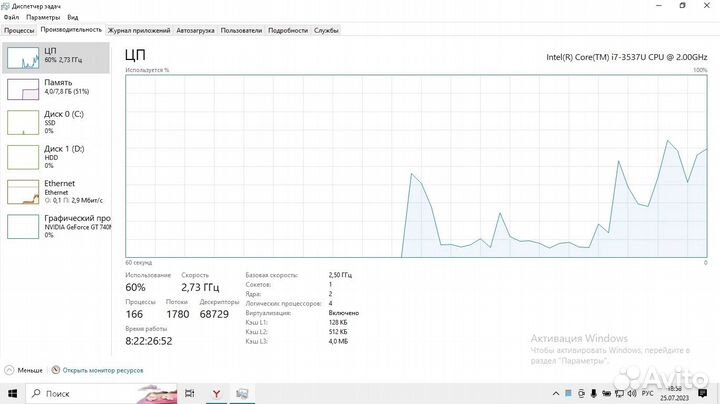The image size is (720, 404).
Task: Select the Графический процессор graph thumbnail
Action: [x=23, y=227]
